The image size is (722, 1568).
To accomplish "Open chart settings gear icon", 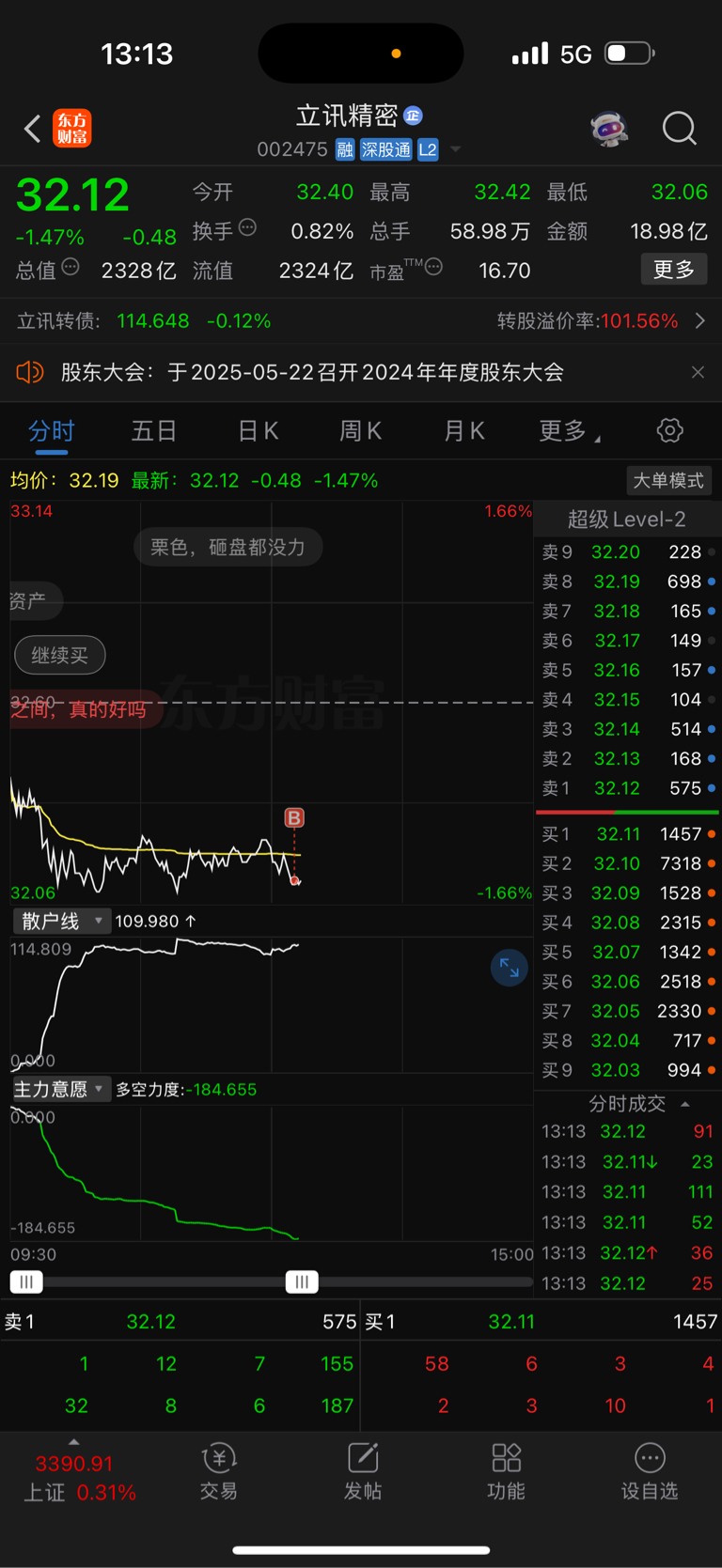I will 669,431.
